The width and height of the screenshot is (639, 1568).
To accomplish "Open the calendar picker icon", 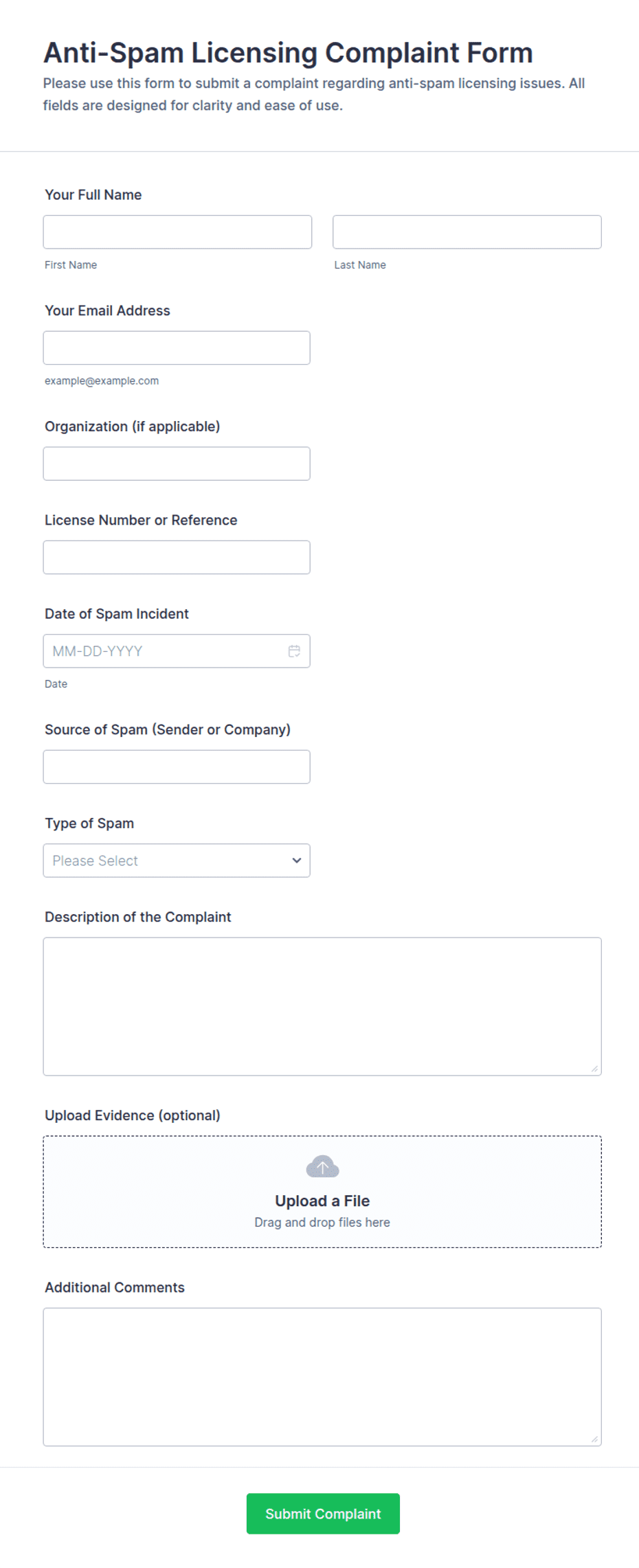I will [x=294, y=651].
